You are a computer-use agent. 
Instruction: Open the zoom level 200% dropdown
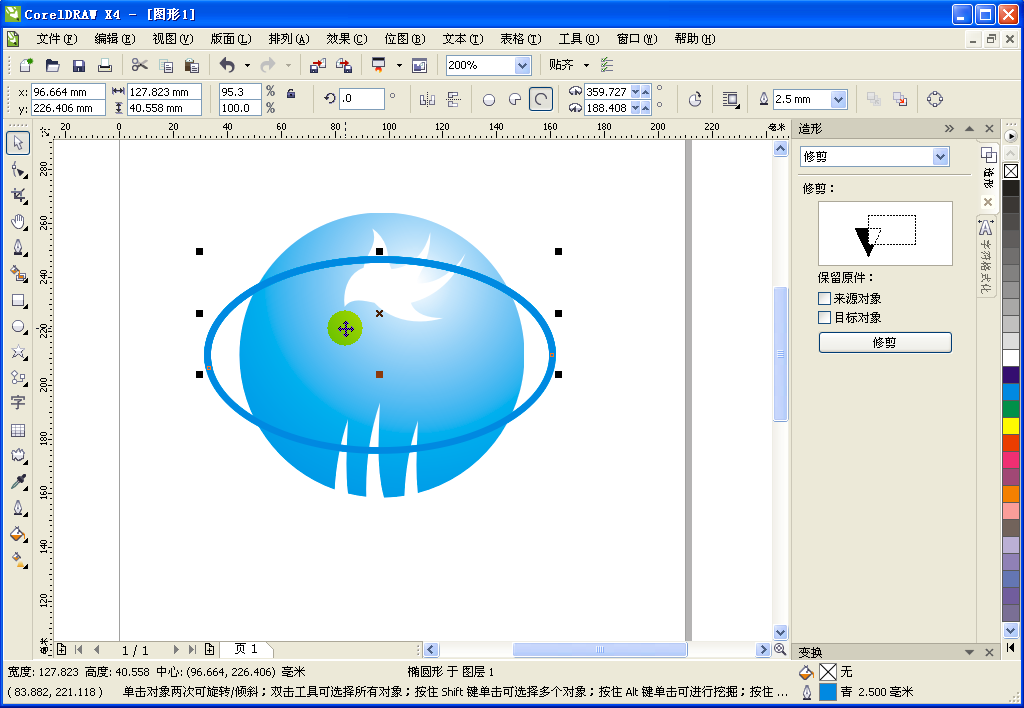[x=522, y=65]
